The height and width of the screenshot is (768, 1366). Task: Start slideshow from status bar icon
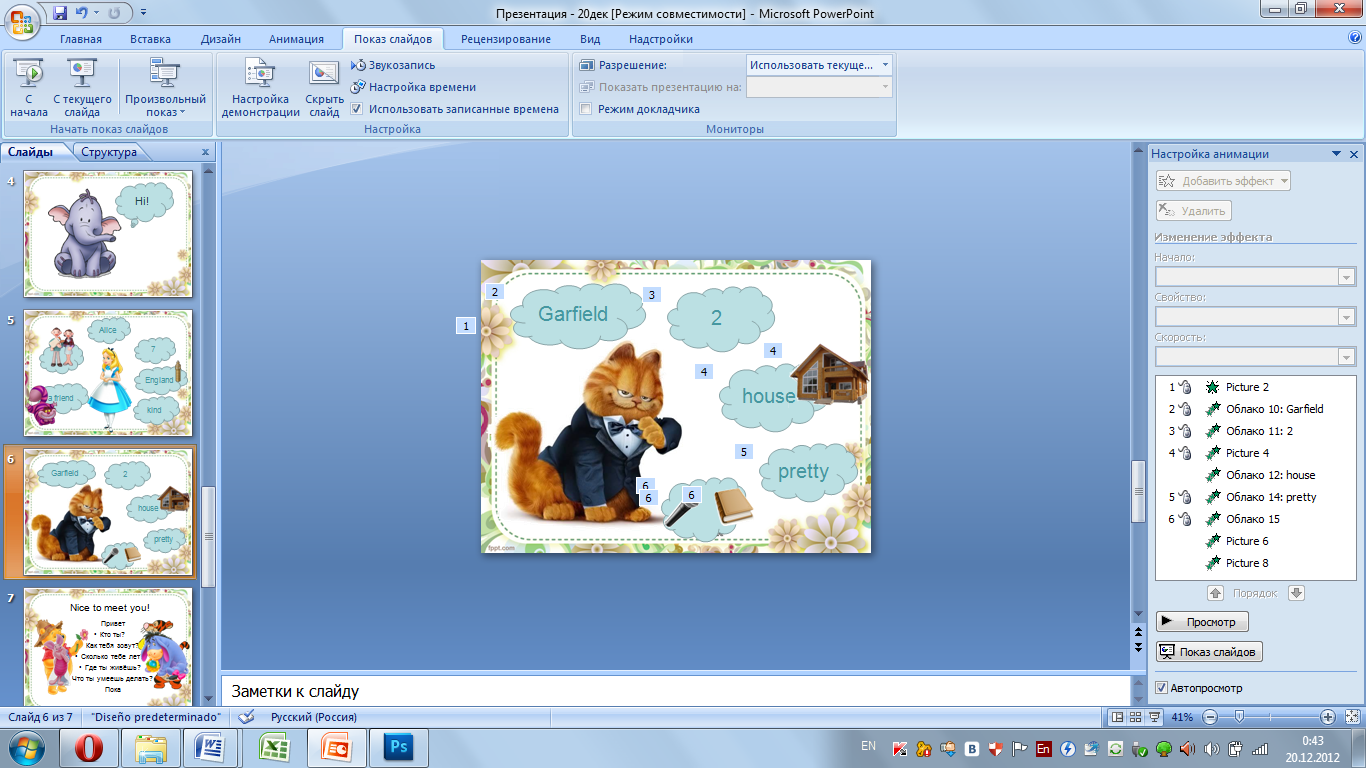1154,717
